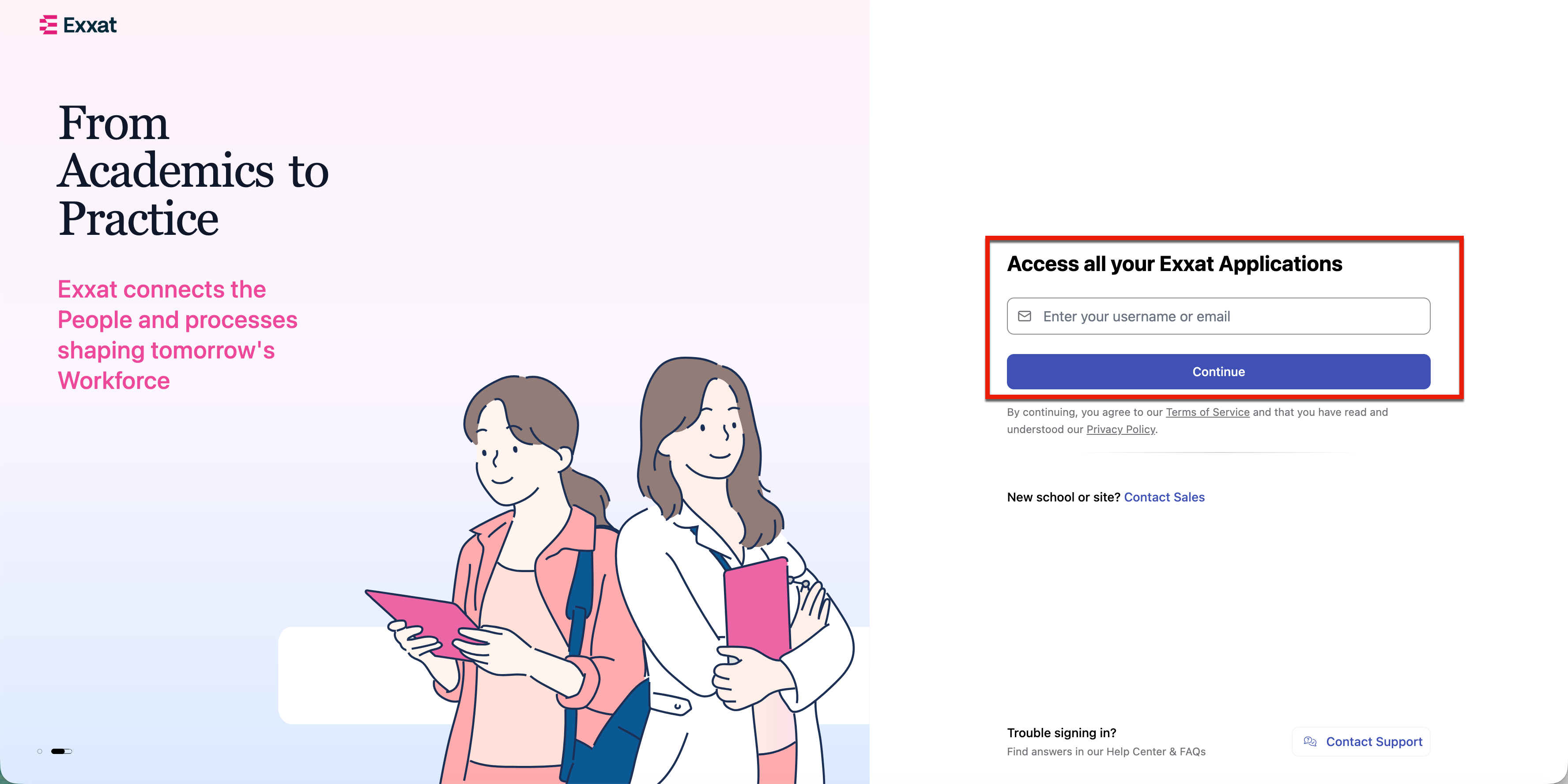This screenshot has height=784, width=1568.
Task: Click the 'Trouble signing in?' text
Action: (1061, 733)
